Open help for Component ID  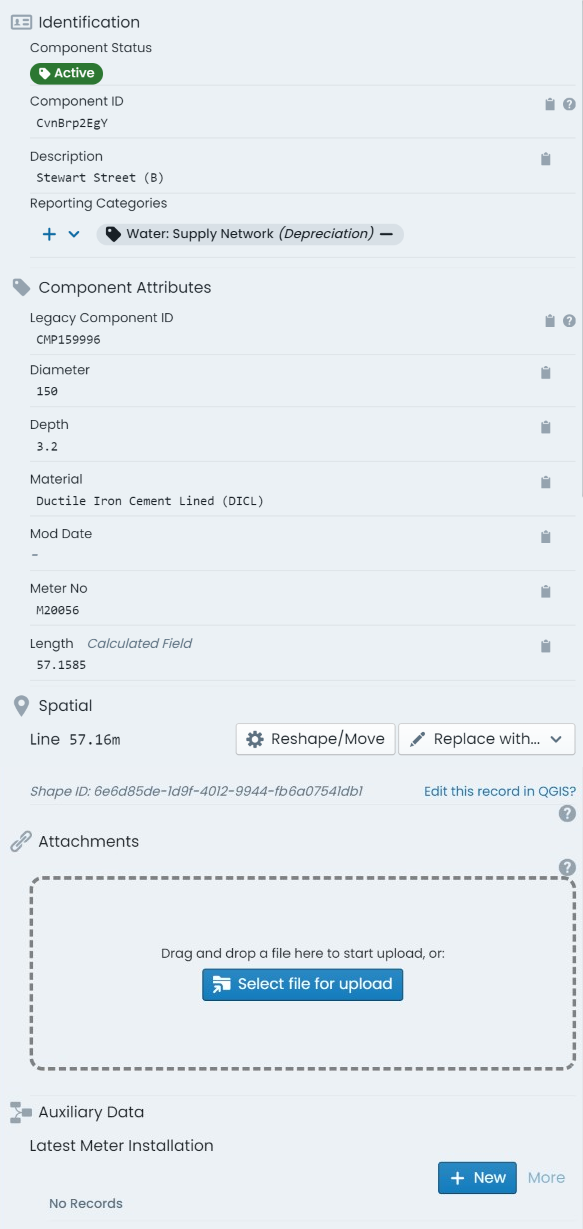[569, 104]
